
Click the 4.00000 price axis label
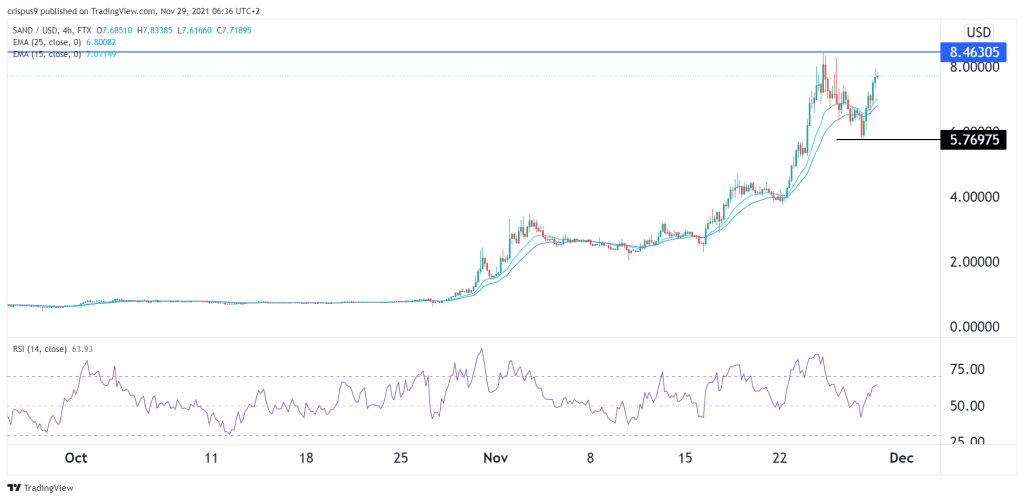point(974,196)
